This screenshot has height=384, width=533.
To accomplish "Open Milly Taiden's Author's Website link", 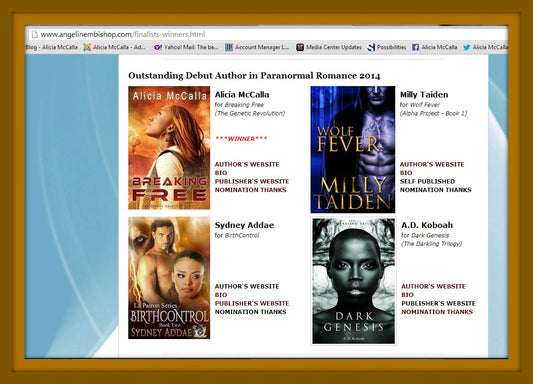I will coord(432,164).
